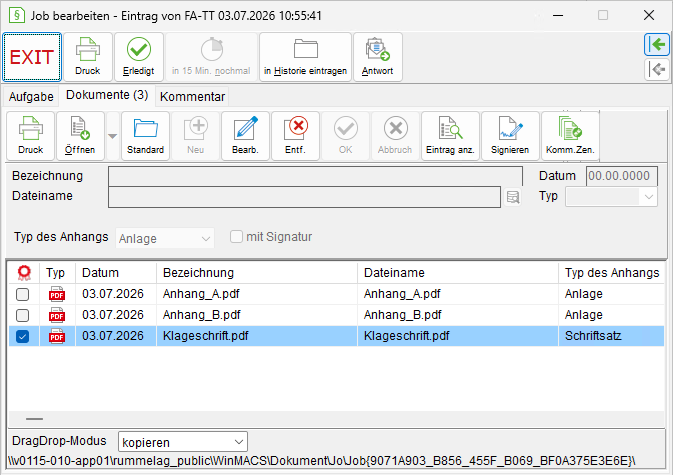This screenshot has height=475, width=673.
Task: Click the red EXIT button
Action: (x=32, y=57)
